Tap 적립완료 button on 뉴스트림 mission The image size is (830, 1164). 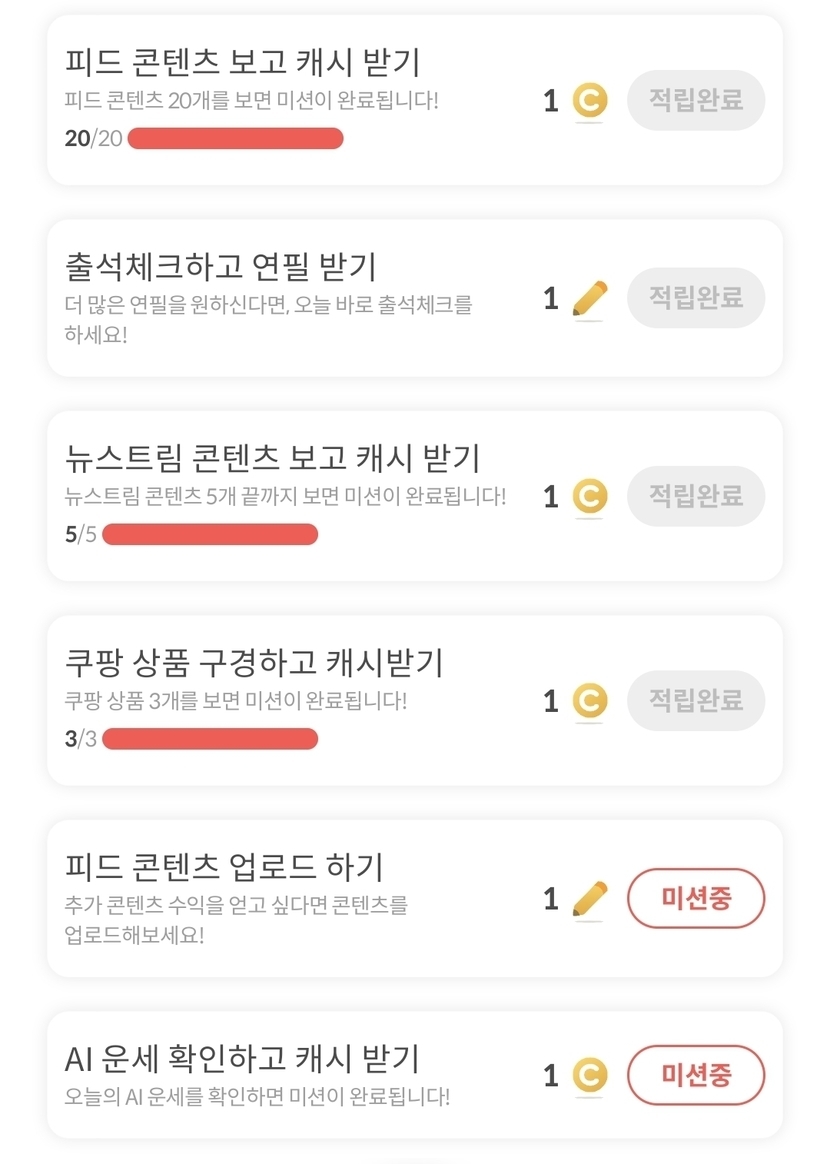(x=696, y=496)
